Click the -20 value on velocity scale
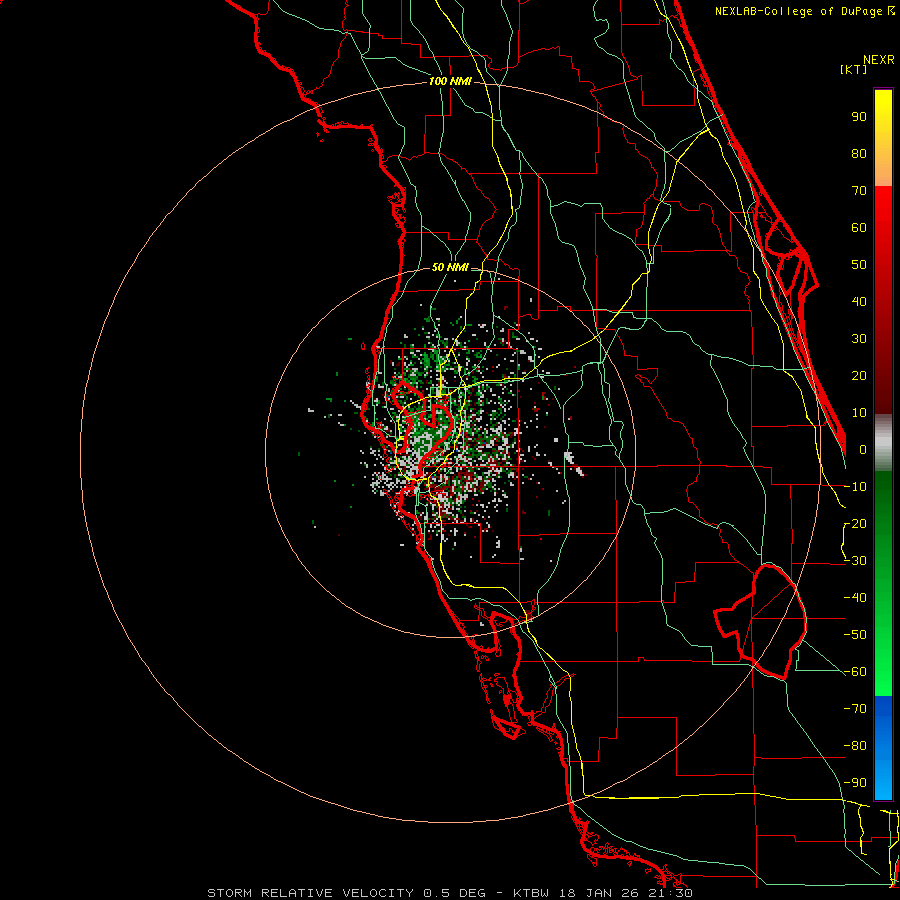The width and height of the screenshot is (900, 900). 855,524
